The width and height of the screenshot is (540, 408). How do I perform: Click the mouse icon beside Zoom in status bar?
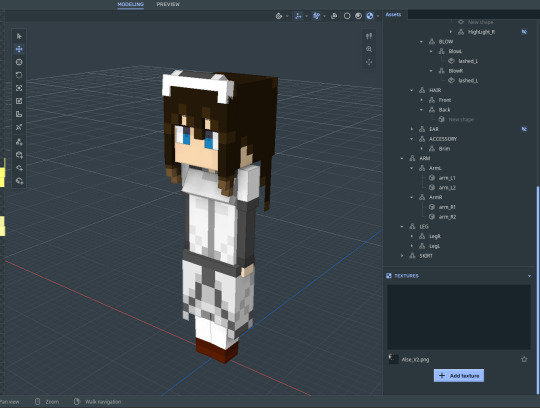coord(38,401)
